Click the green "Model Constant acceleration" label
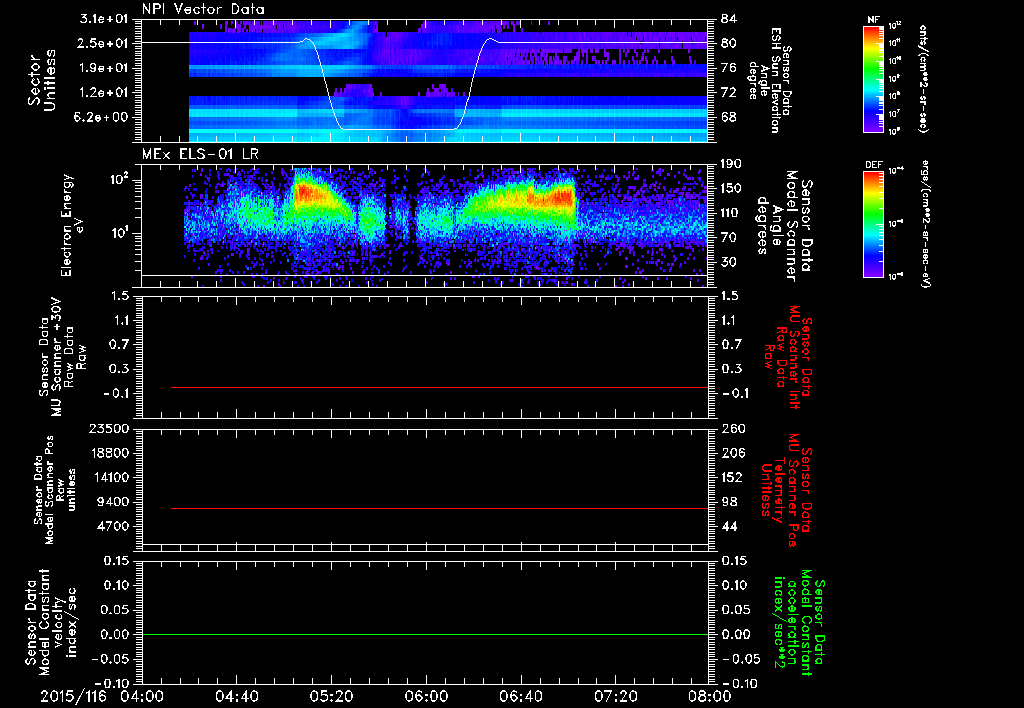Image resolution: width=1024 pixels, height=708 pixels. click(799, 622)
